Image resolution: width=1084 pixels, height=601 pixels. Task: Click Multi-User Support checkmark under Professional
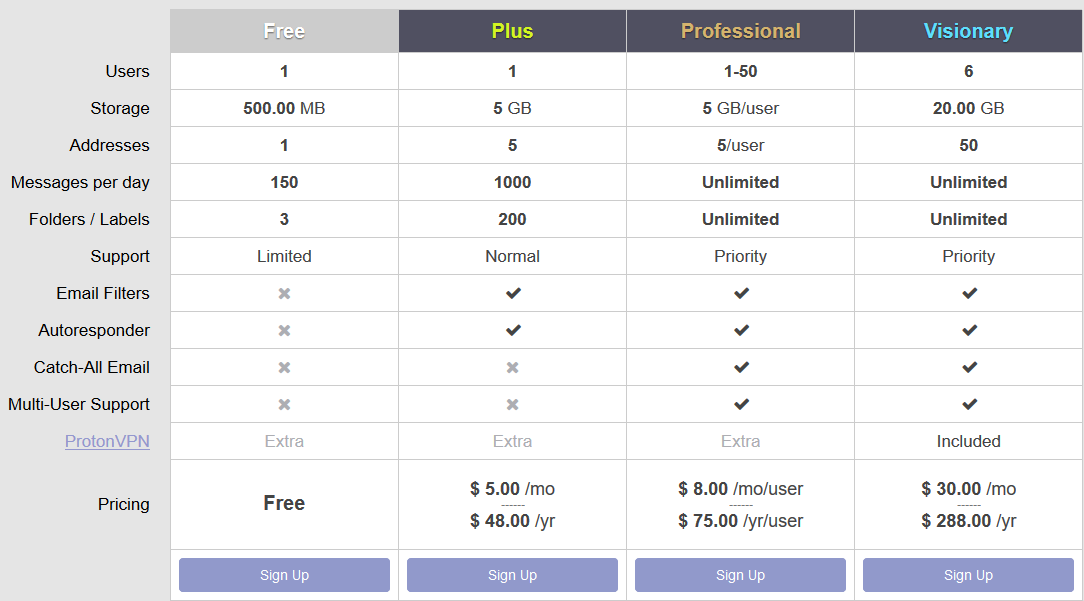(x=740, y=404)
